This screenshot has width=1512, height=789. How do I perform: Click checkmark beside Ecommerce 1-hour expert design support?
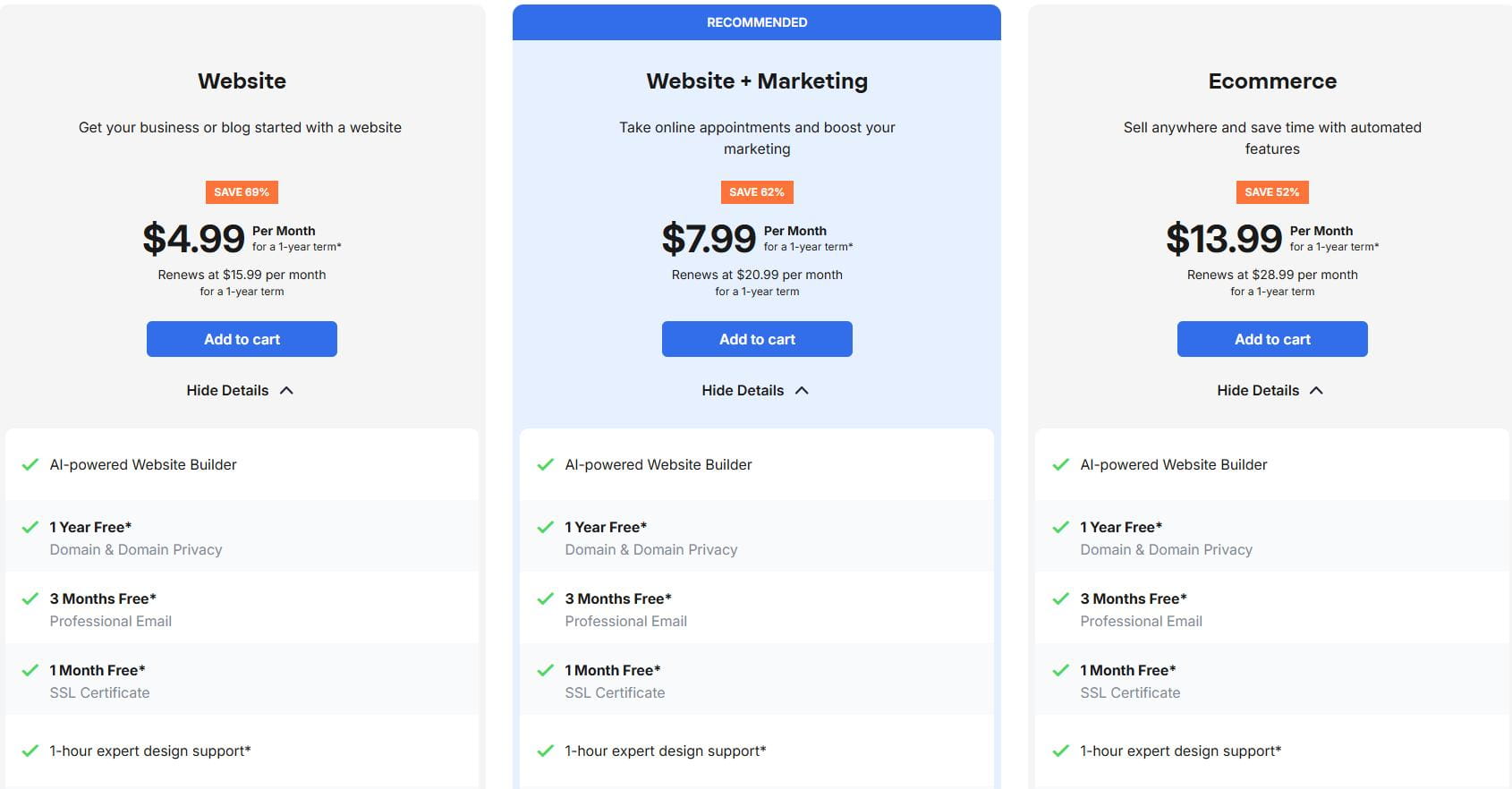click(1061, 751)
